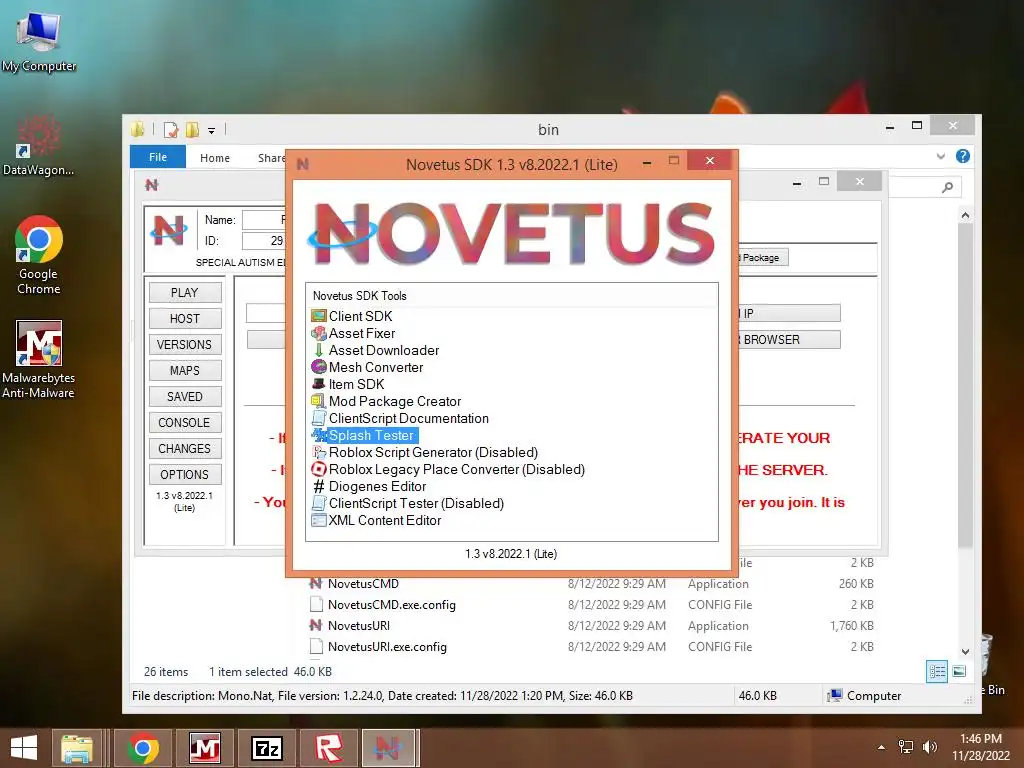Select the Asset Fixer icon
This screenshot has width=1024, height=768.
(319, 333)
